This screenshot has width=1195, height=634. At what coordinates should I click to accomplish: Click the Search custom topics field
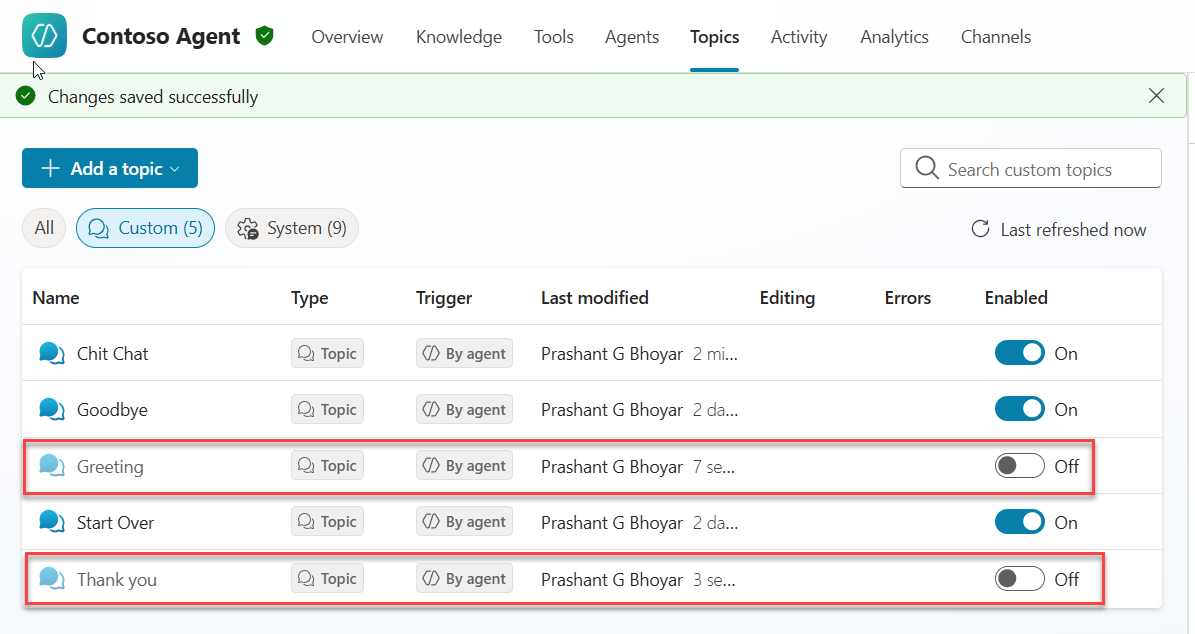(x=1040, y=169)
